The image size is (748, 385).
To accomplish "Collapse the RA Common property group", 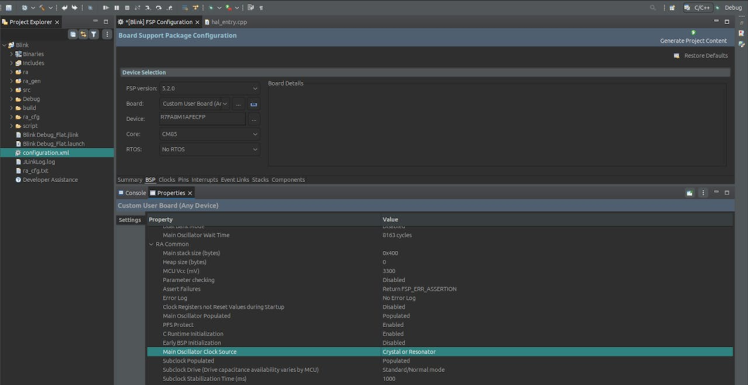I will coord(151,244).
